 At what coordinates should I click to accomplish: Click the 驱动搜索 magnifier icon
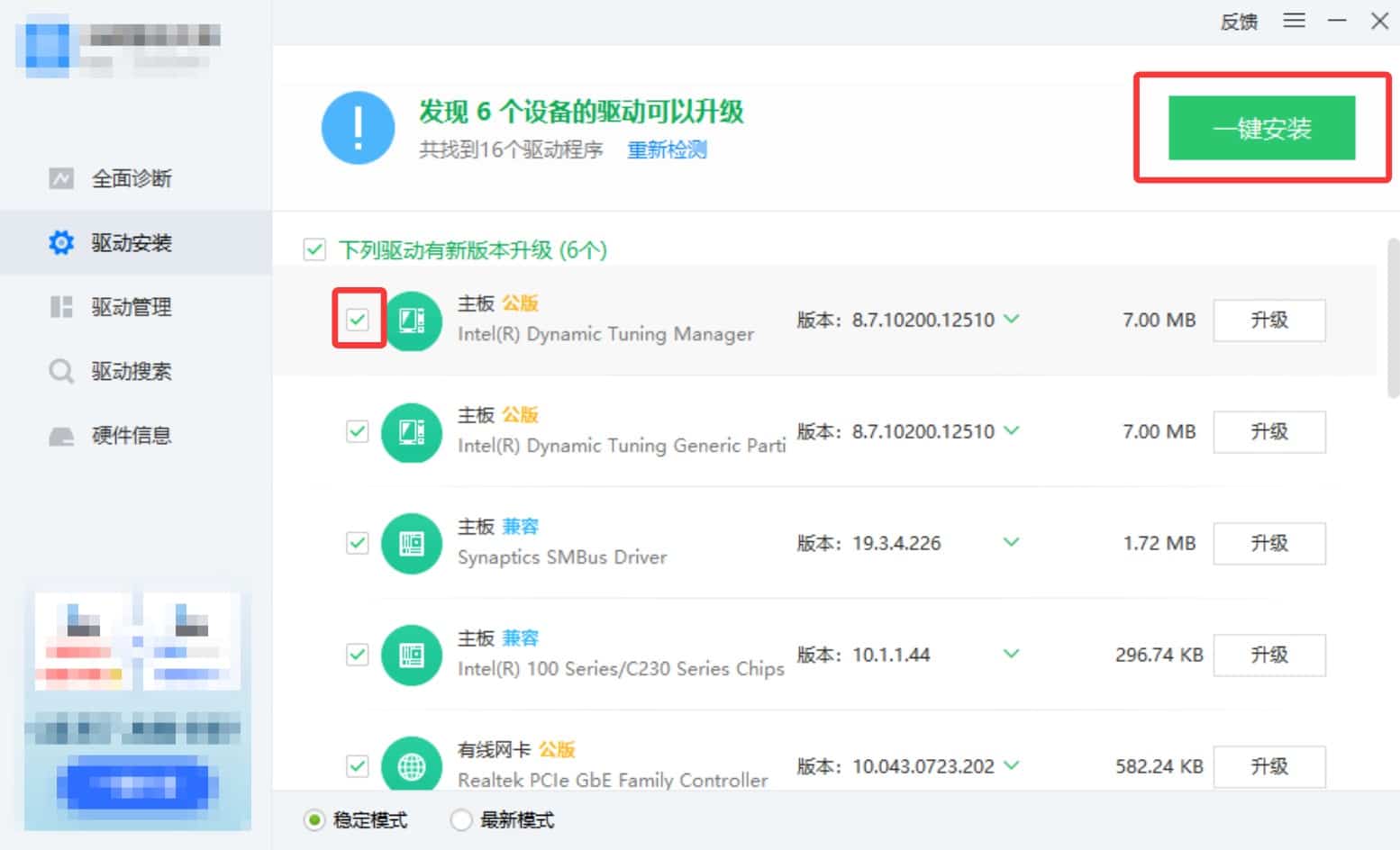click(x=61, y=371)
